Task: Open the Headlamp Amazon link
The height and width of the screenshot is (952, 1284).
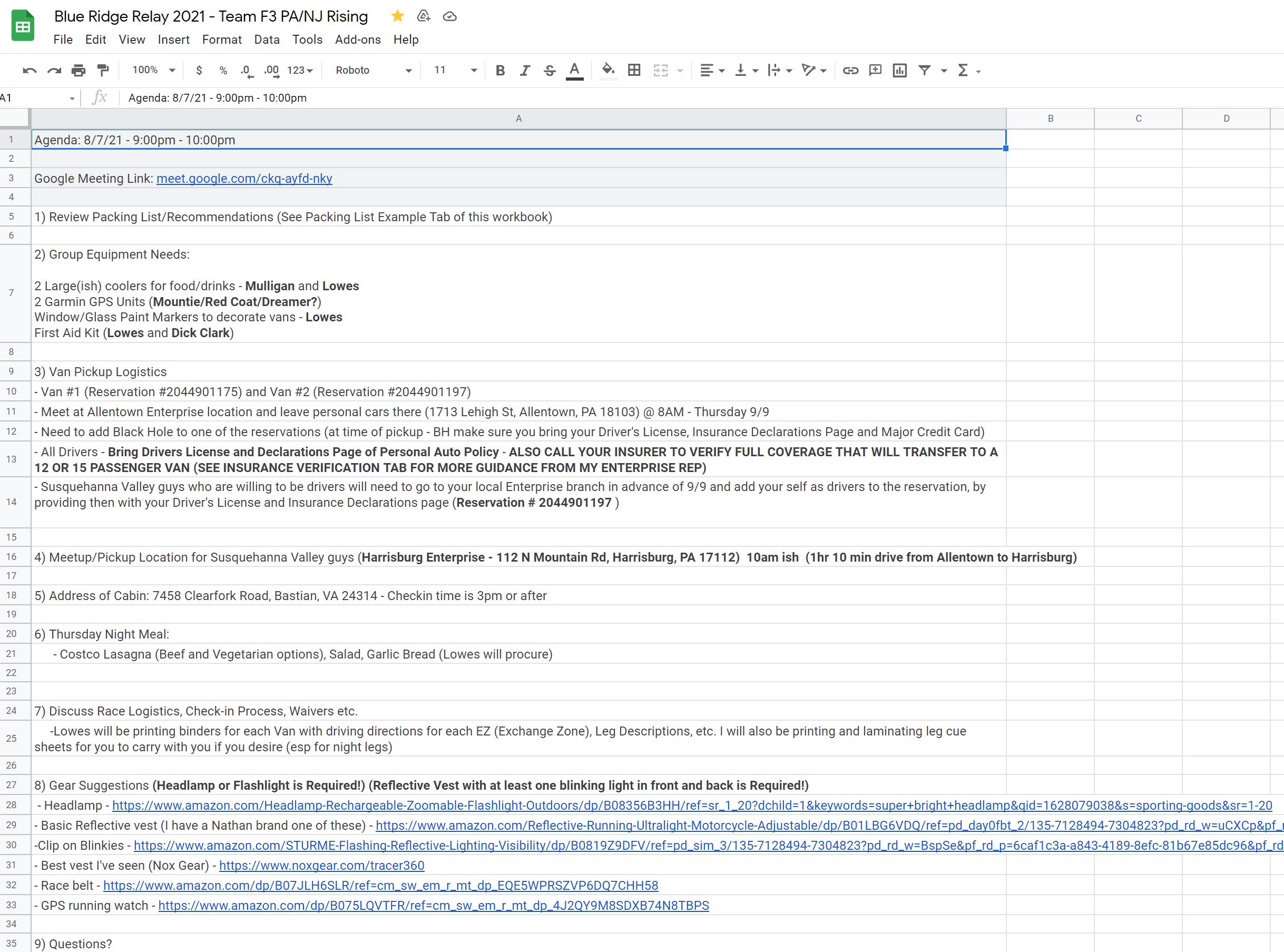Action: click(x=692, y=806)
